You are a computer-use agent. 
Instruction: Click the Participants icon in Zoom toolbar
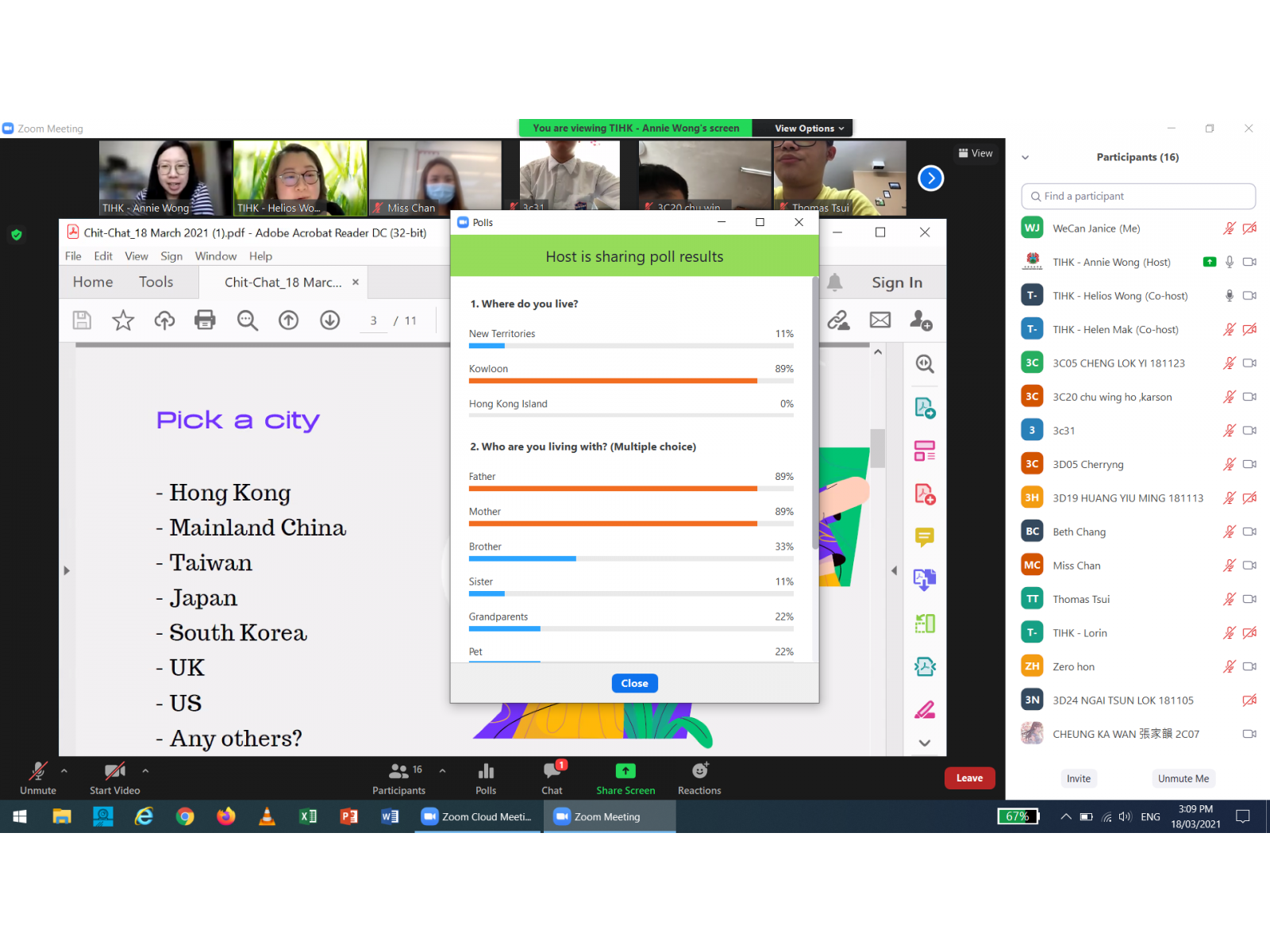(x=398, y=772)
